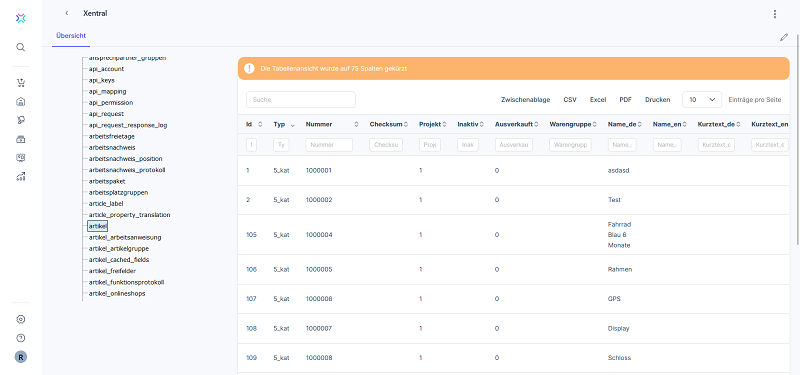Screen dimensions: 800x375
Task: Click the pencil edit icon
Action: [784, 37]
